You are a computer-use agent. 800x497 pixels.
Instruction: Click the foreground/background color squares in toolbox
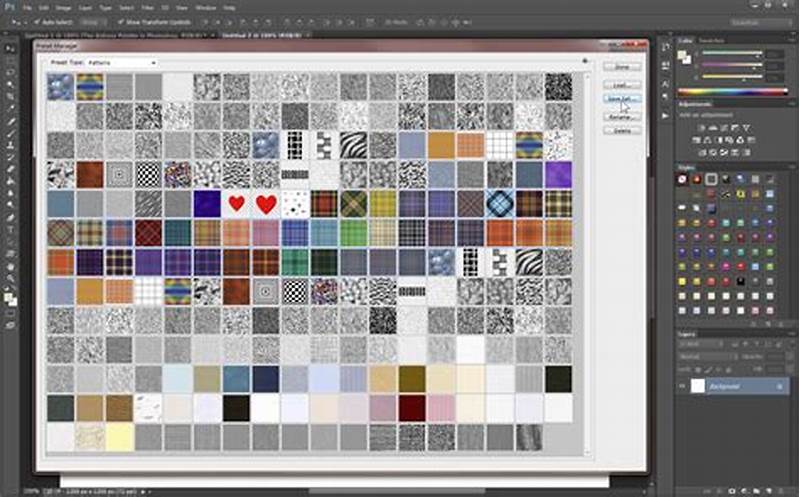point(10,299)
